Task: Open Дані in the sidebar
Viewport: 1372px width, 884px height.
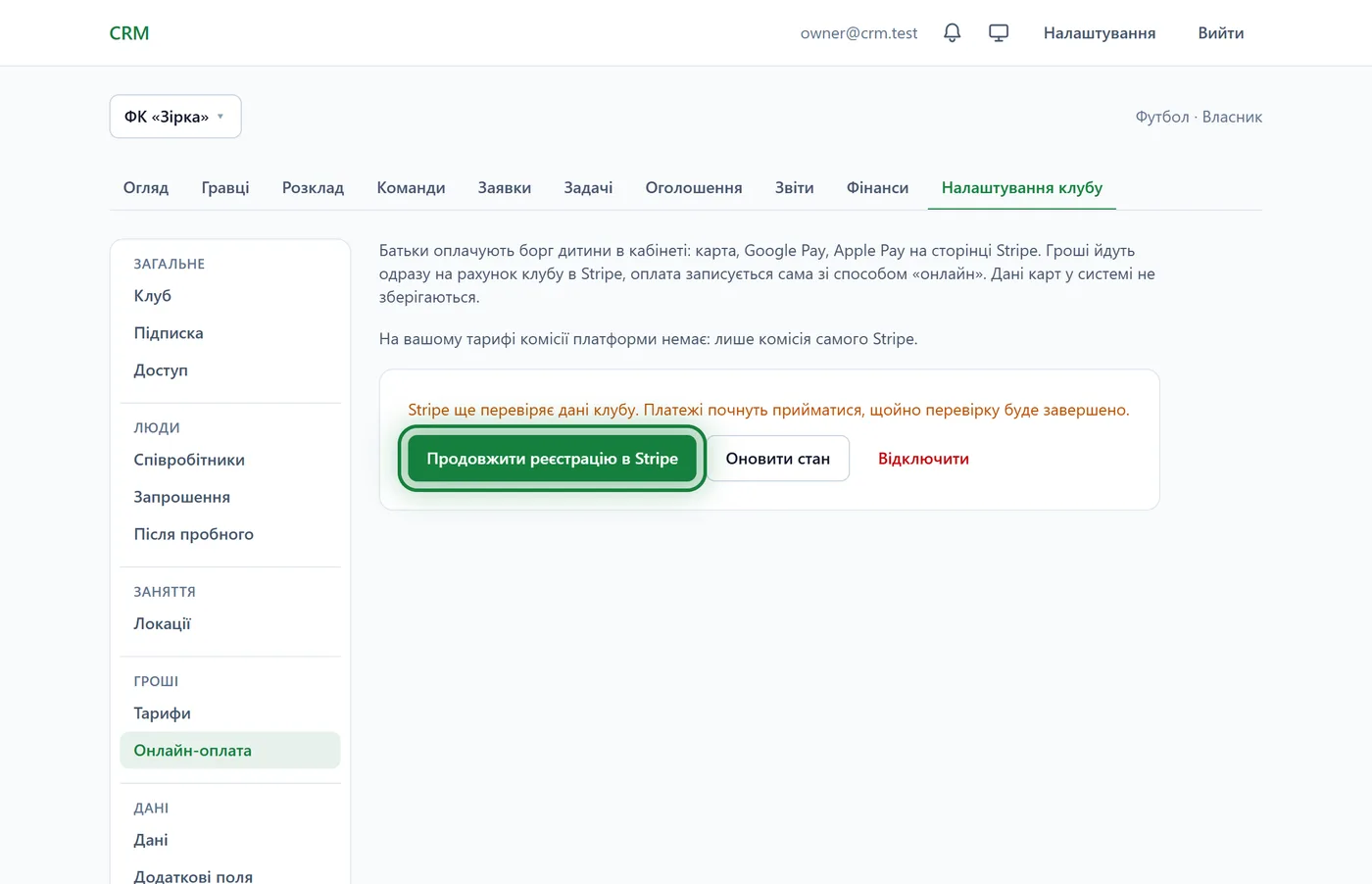Action: (x=230, y=840)
